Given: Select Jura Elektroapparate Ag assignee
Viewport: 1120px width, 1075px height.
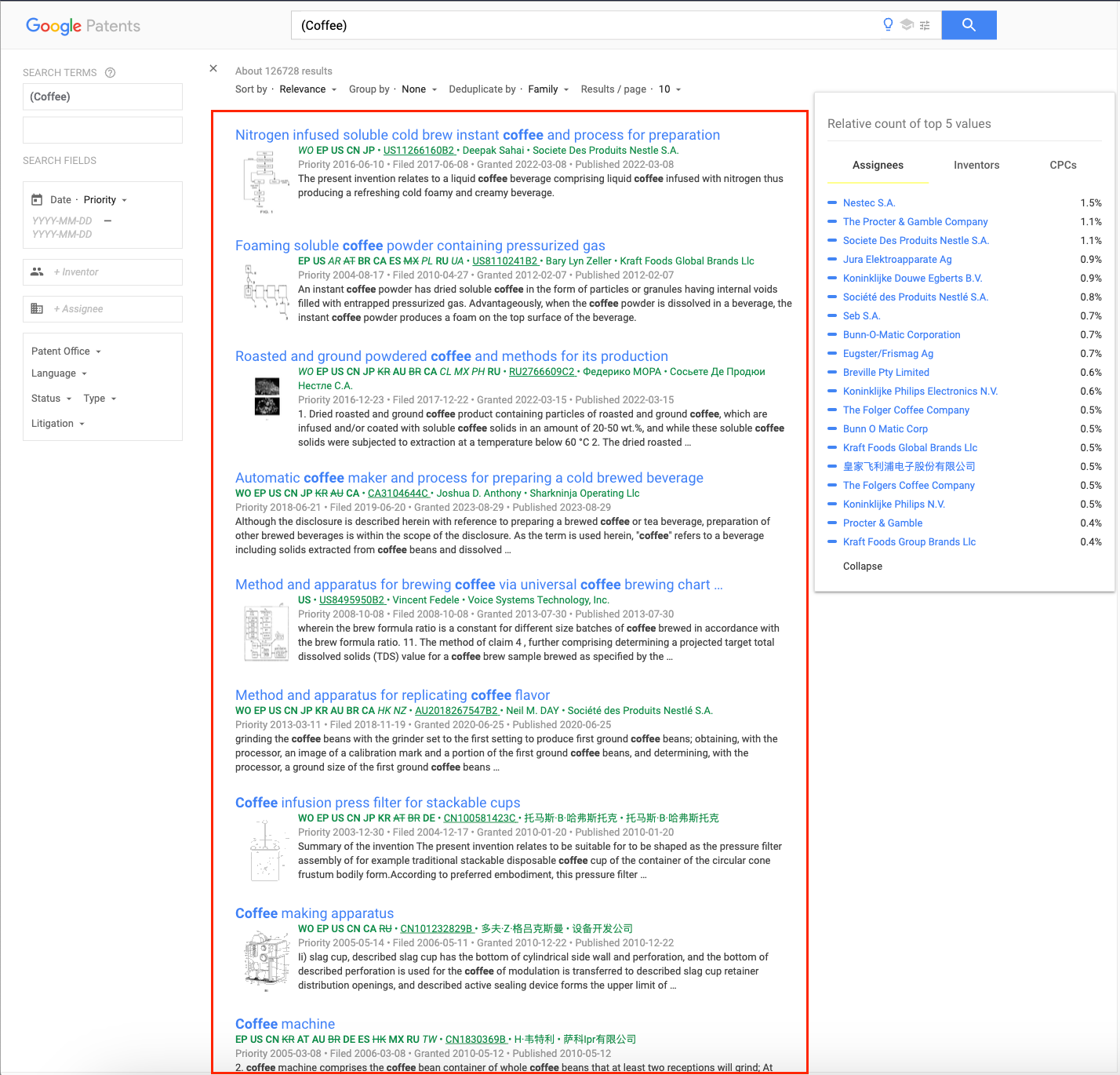Looking at the screenshot, I should pyautogui.click(x=897, y=260).
